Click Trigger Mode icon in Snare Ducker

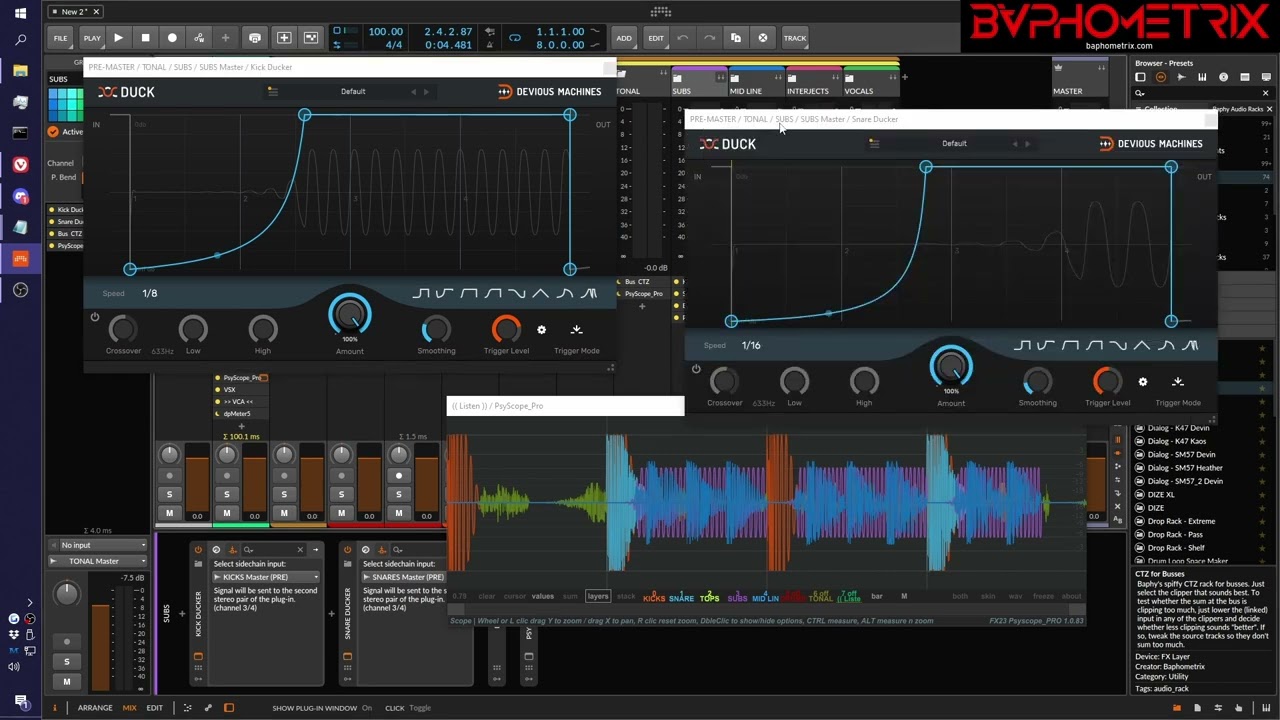(1177, 382)
